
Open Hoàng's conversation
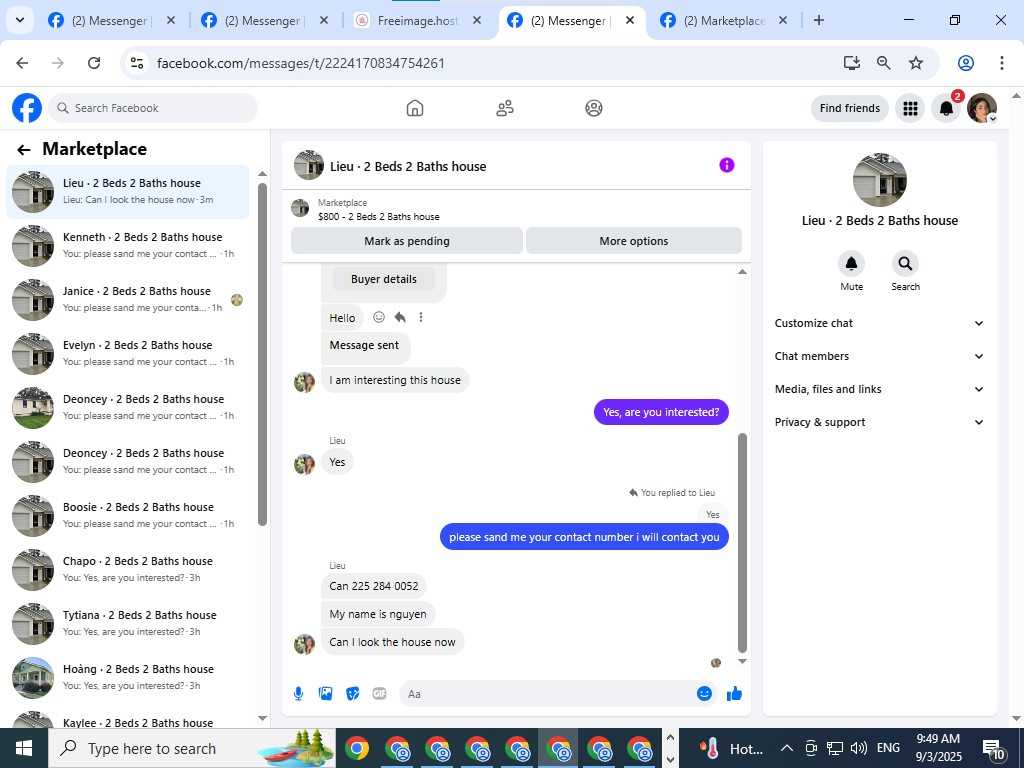[127, 677]
